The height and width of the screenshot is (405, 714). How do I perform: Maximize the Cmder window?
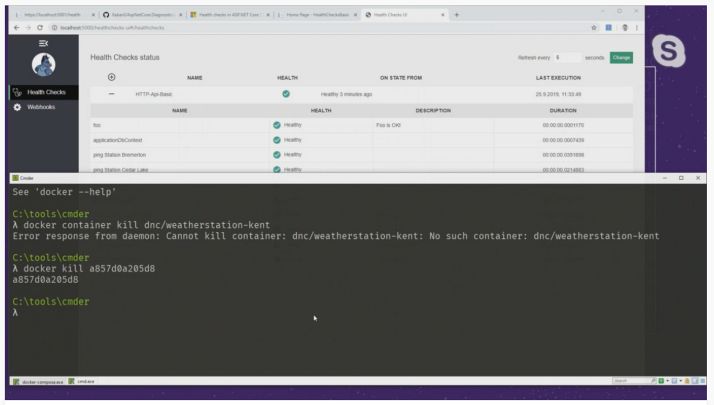click(681, 178)
